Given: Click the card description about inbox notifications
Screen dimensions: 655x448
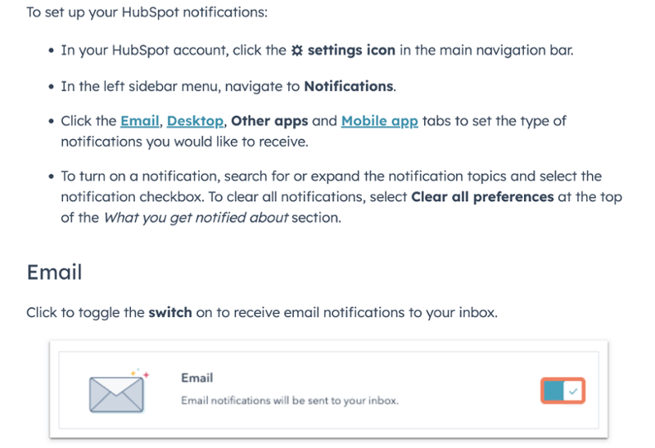Looking at the screenshot, I should point(289,401).
